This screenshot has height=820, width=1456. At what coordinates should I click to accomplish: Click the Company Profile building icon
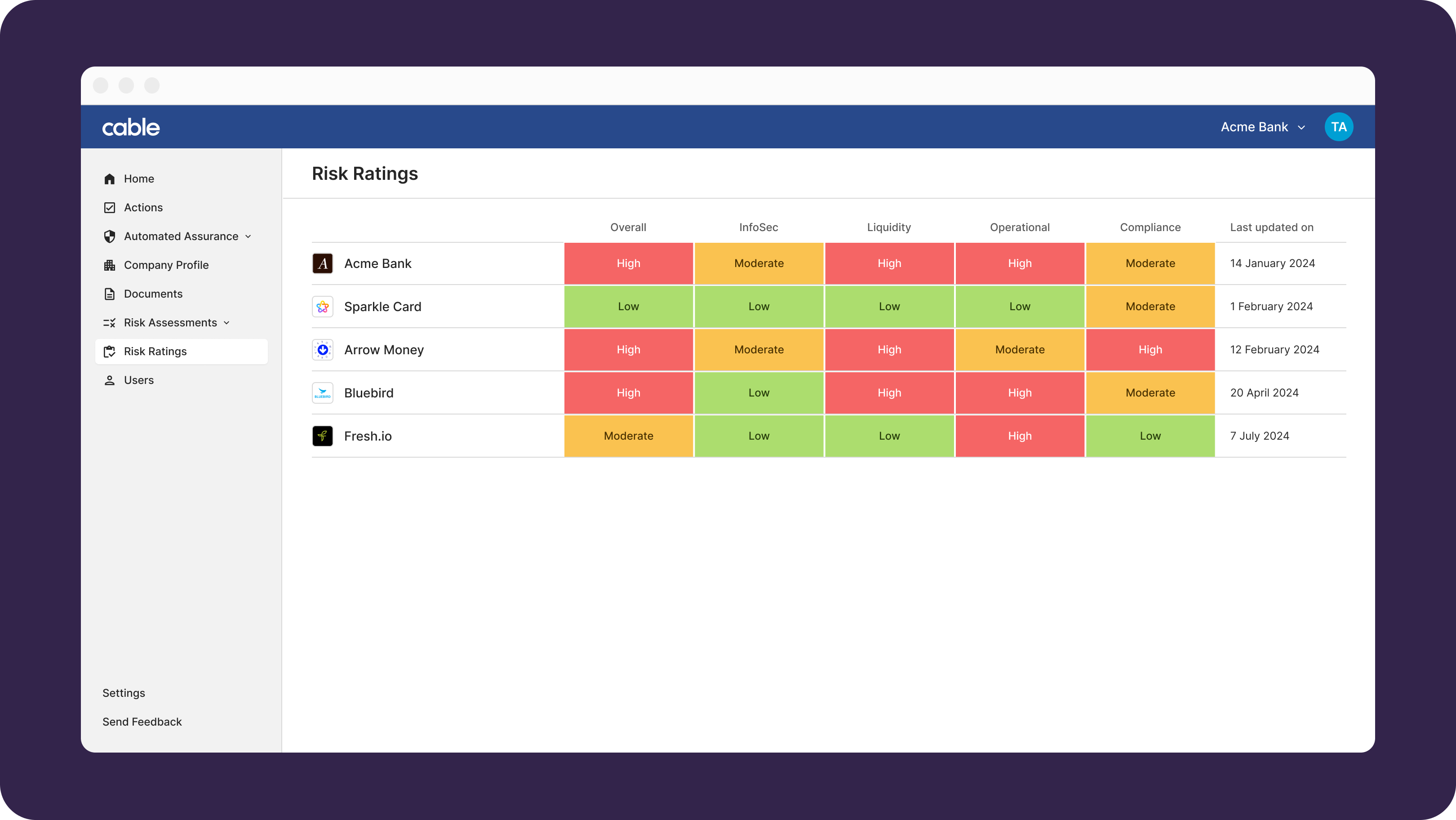(110, 265)
